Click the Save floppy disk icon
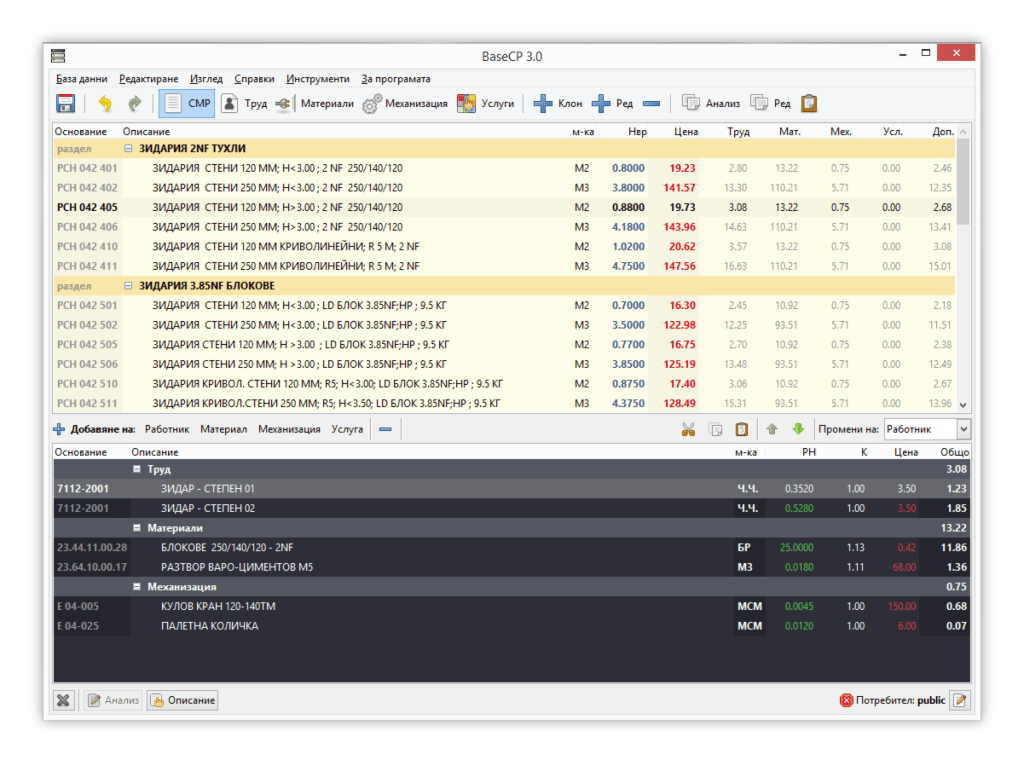Screen dimensions: 1024x763 pos(66,103)
